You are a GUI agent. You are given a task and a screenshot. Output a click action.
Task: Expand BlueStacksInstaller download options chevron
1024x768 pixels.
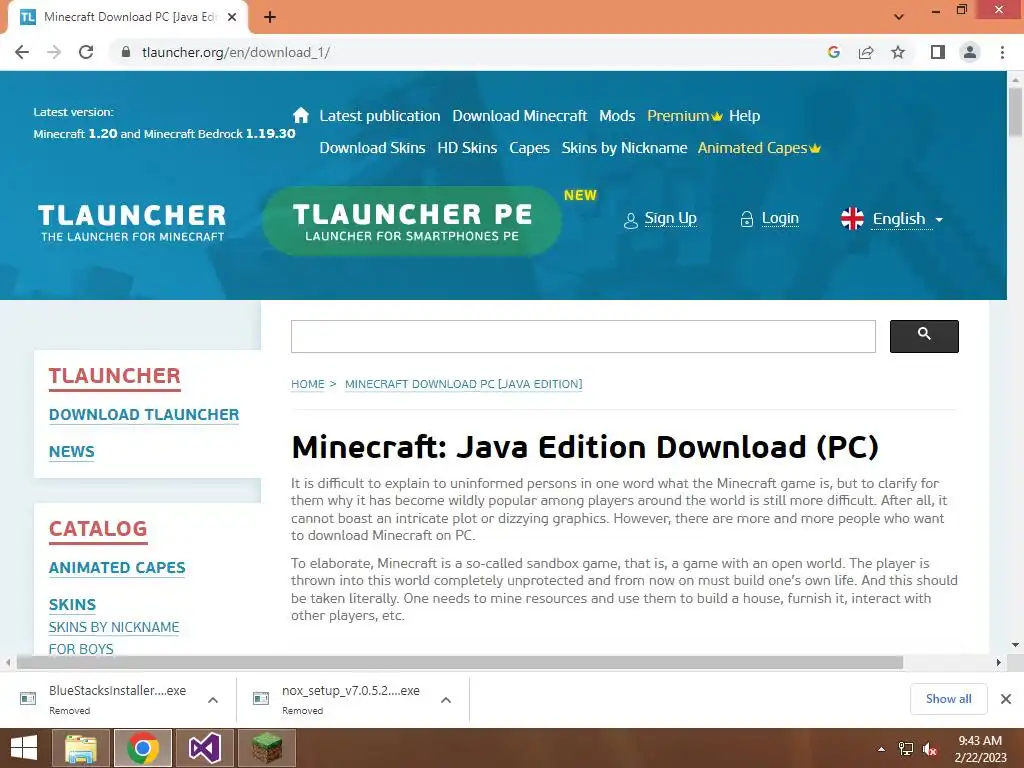coord(213,700)
